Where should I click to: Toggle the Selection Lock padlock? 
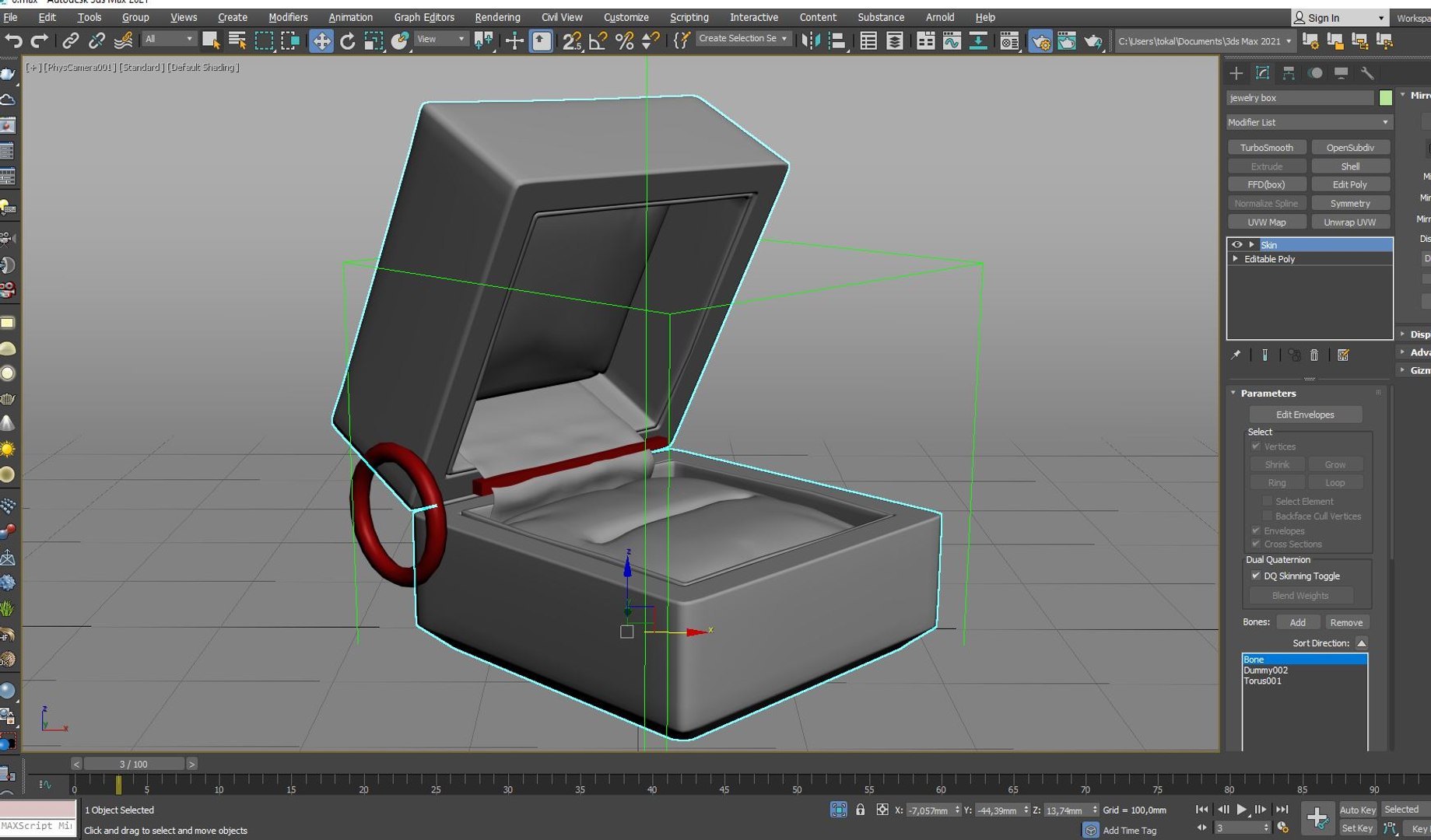coord(860,810)
